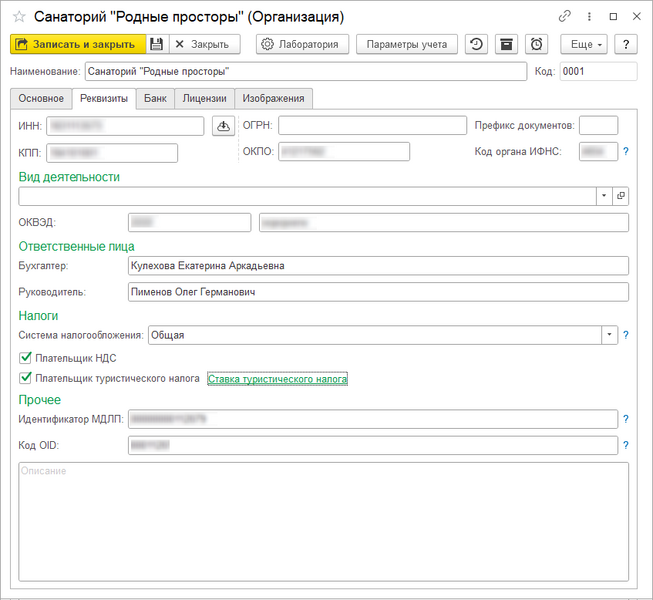The width and height of the screenshot is (653, 600).
Task: Follow the Ставка туристического налога link
Action: pyautogui.click(x=277, y=379)
